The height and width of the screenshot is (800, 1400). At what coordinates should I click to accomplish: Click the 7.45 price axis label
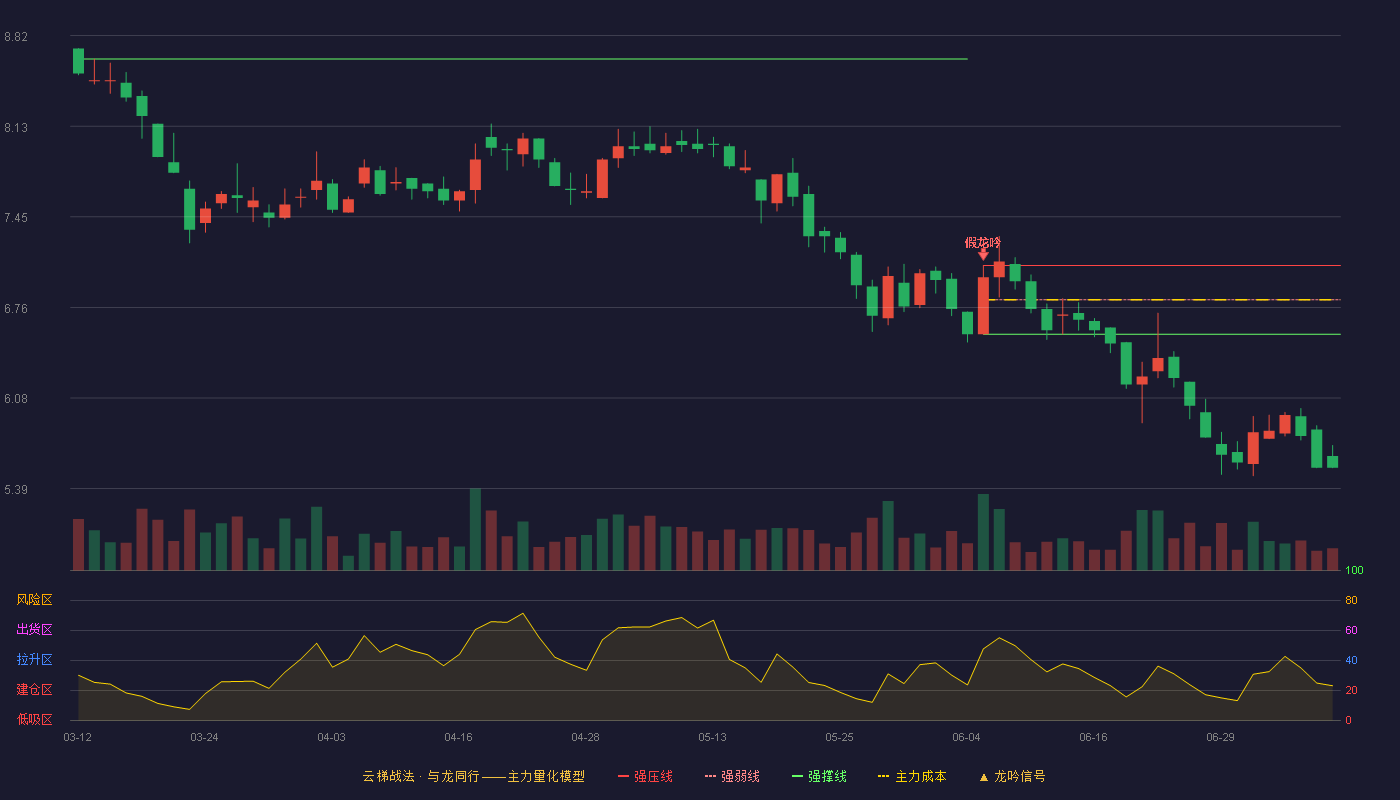click(16, 218)
